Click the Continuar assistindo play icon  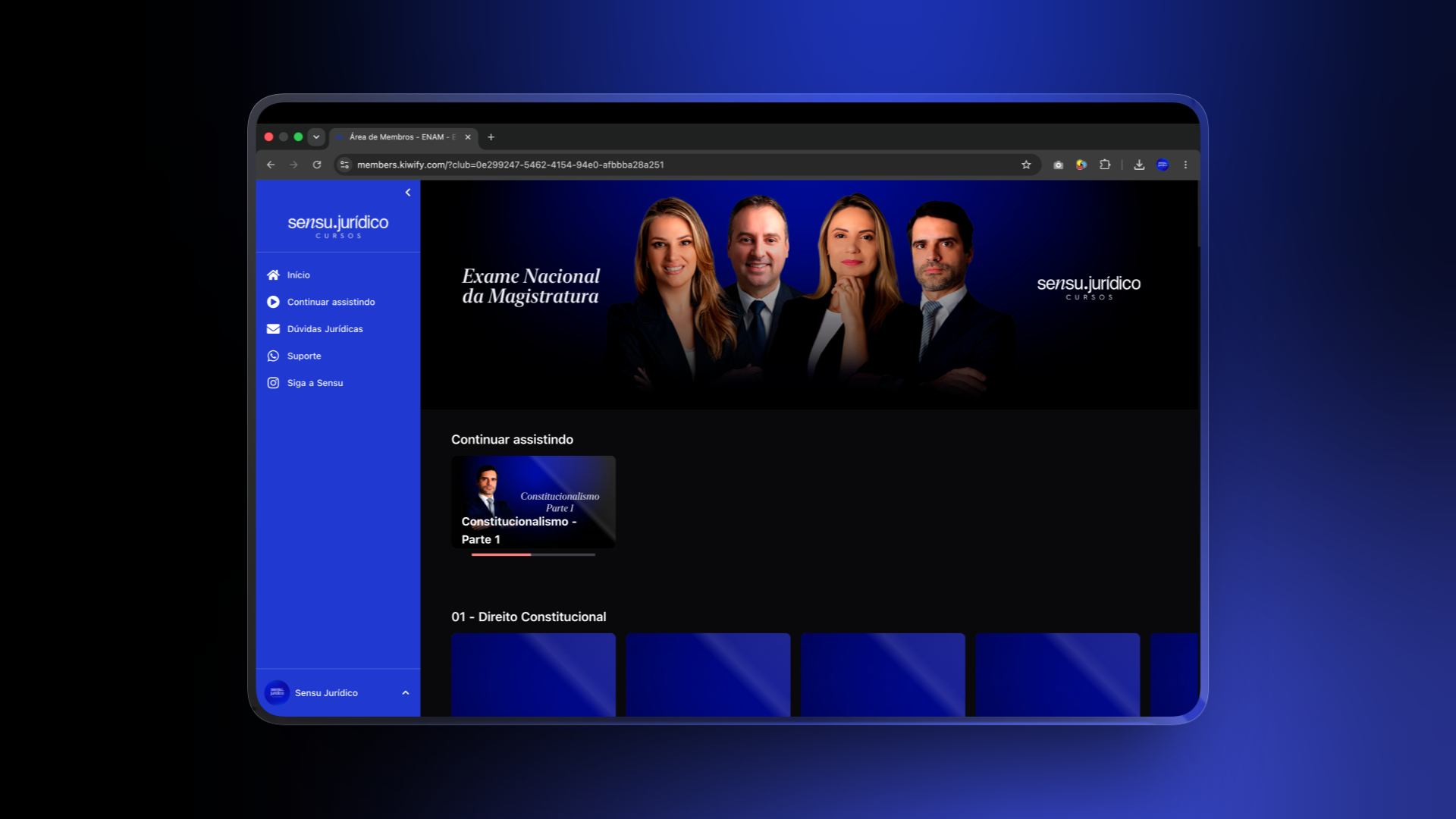click(273, 302)
